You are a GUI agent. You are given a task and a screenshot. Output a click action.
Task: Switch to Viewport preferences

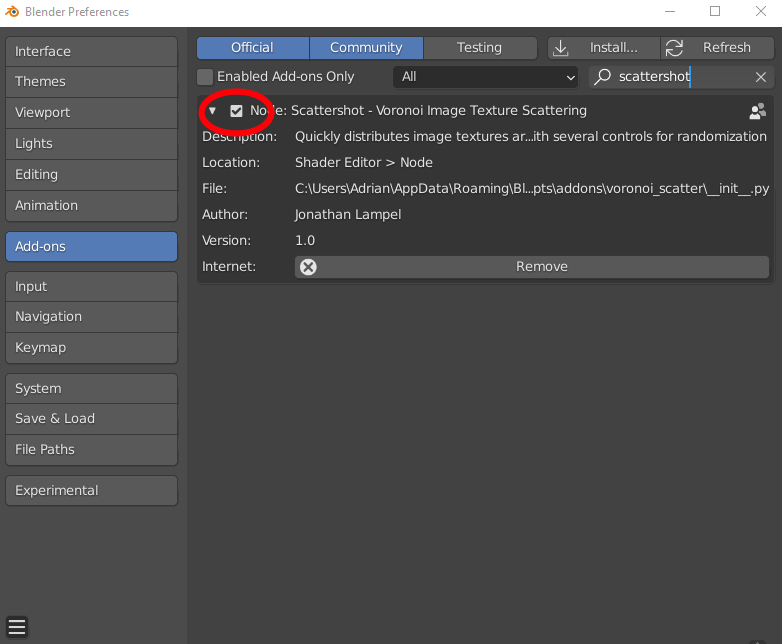point(91,113)
